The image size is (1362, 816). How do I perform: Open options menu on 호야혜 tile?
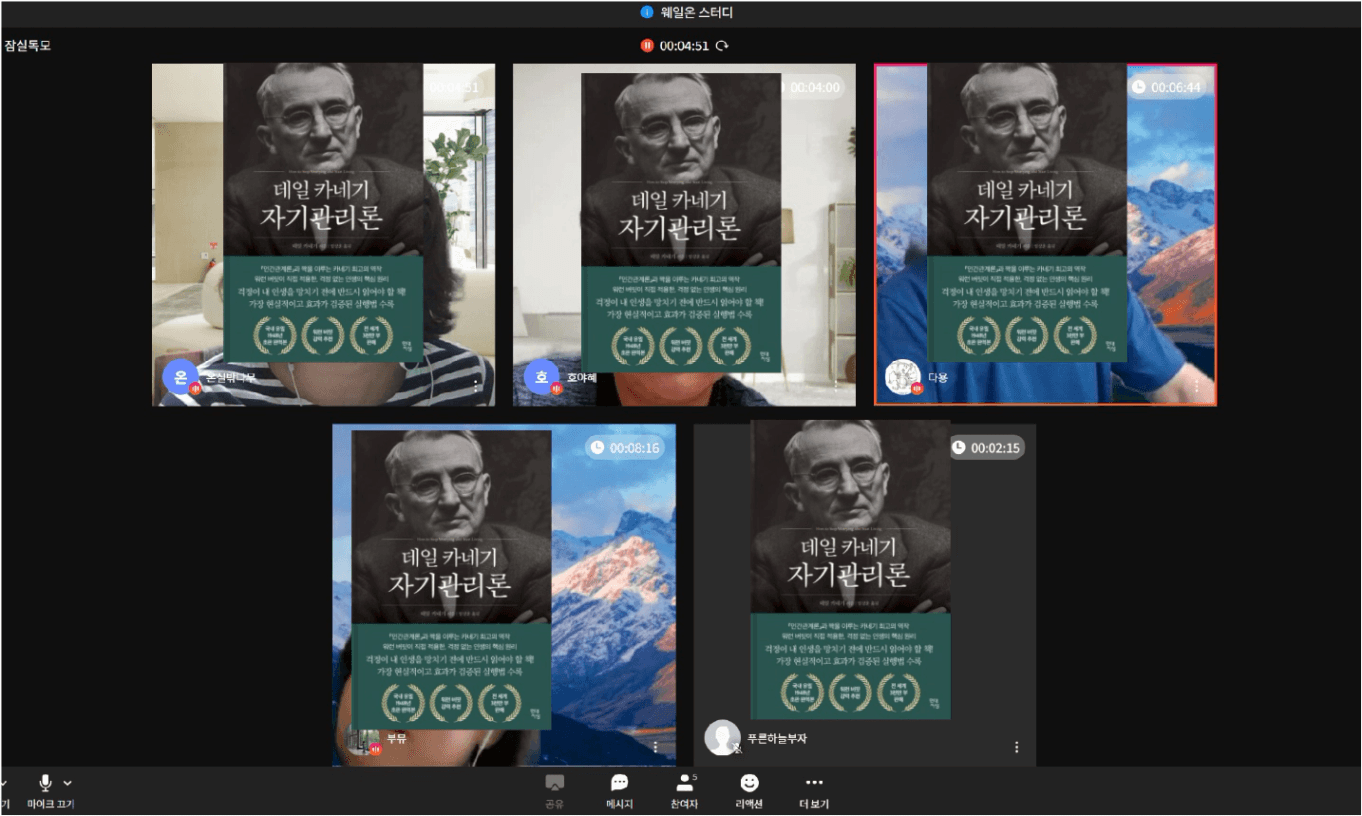[x=836, y=385]
